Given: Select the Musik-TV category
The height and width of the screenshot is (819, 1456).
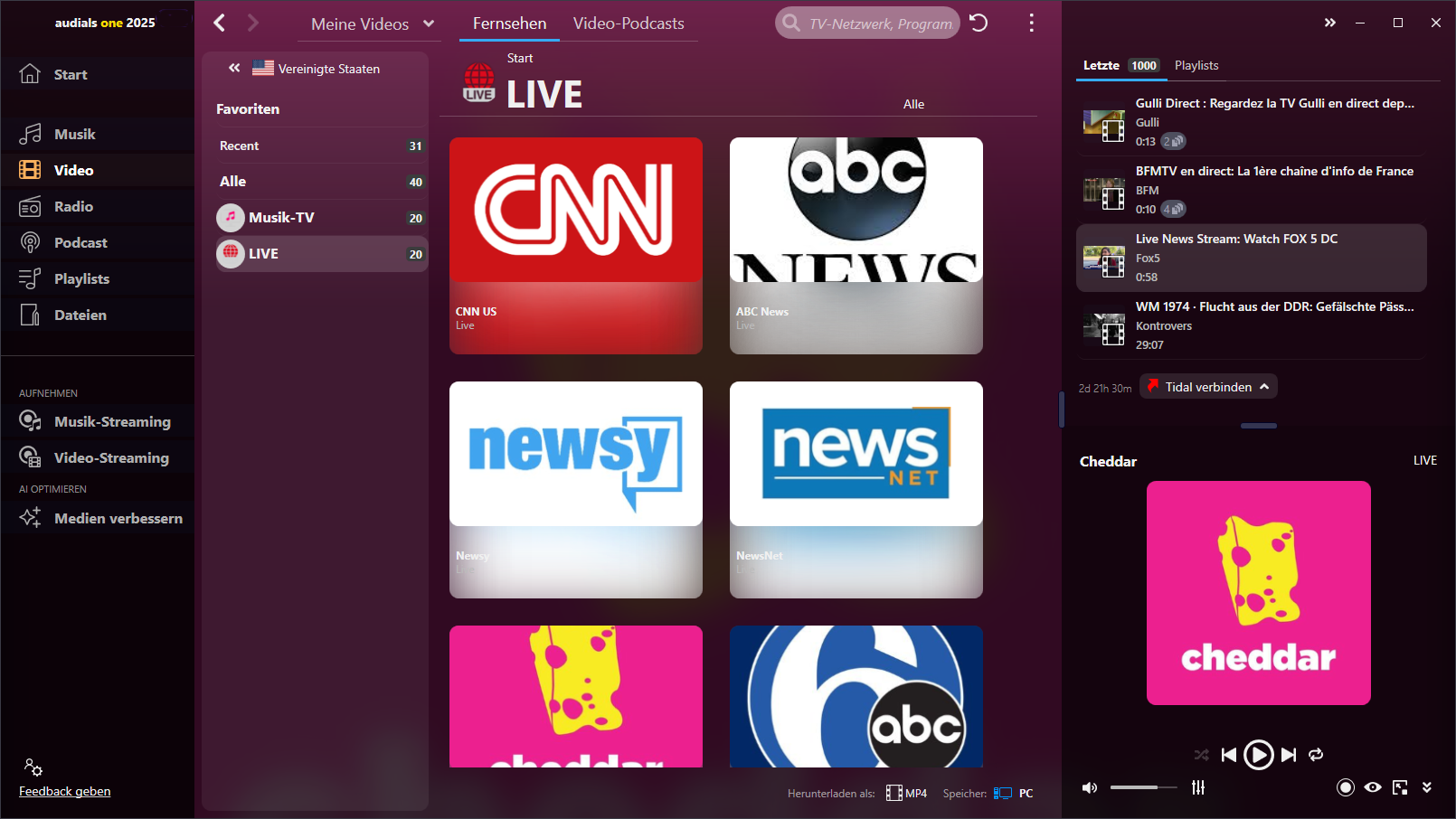Looking at the screenshot, I should (x=321, y=218).
